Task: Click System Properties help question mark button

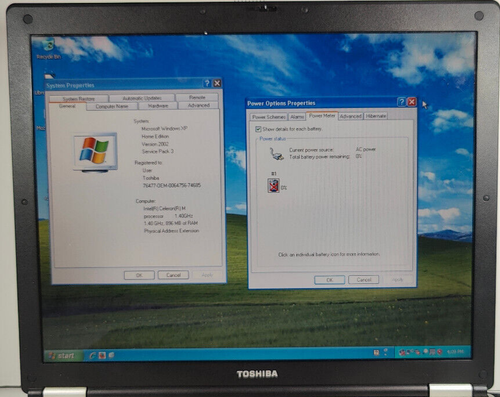Action: (x=207, y=83)
